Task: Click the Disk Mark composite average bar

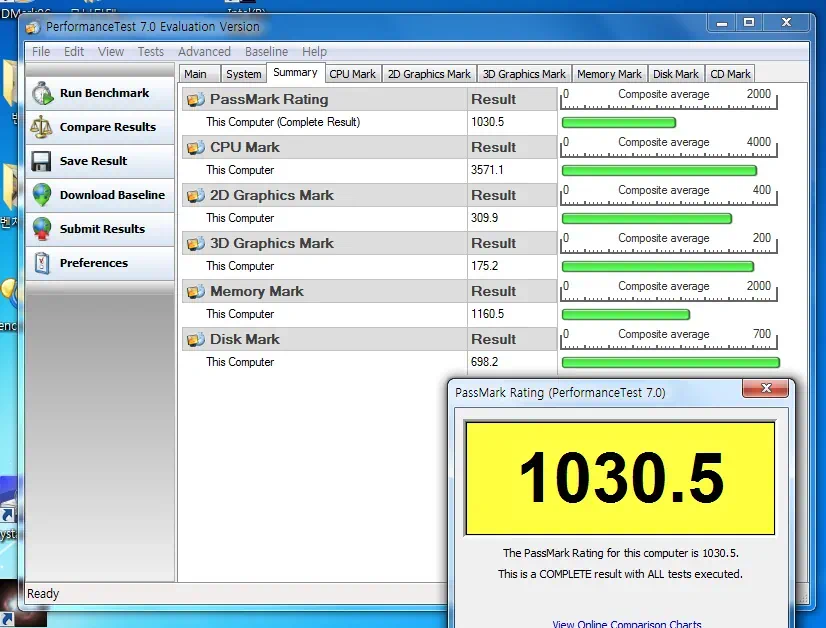Action: point(670,362)
